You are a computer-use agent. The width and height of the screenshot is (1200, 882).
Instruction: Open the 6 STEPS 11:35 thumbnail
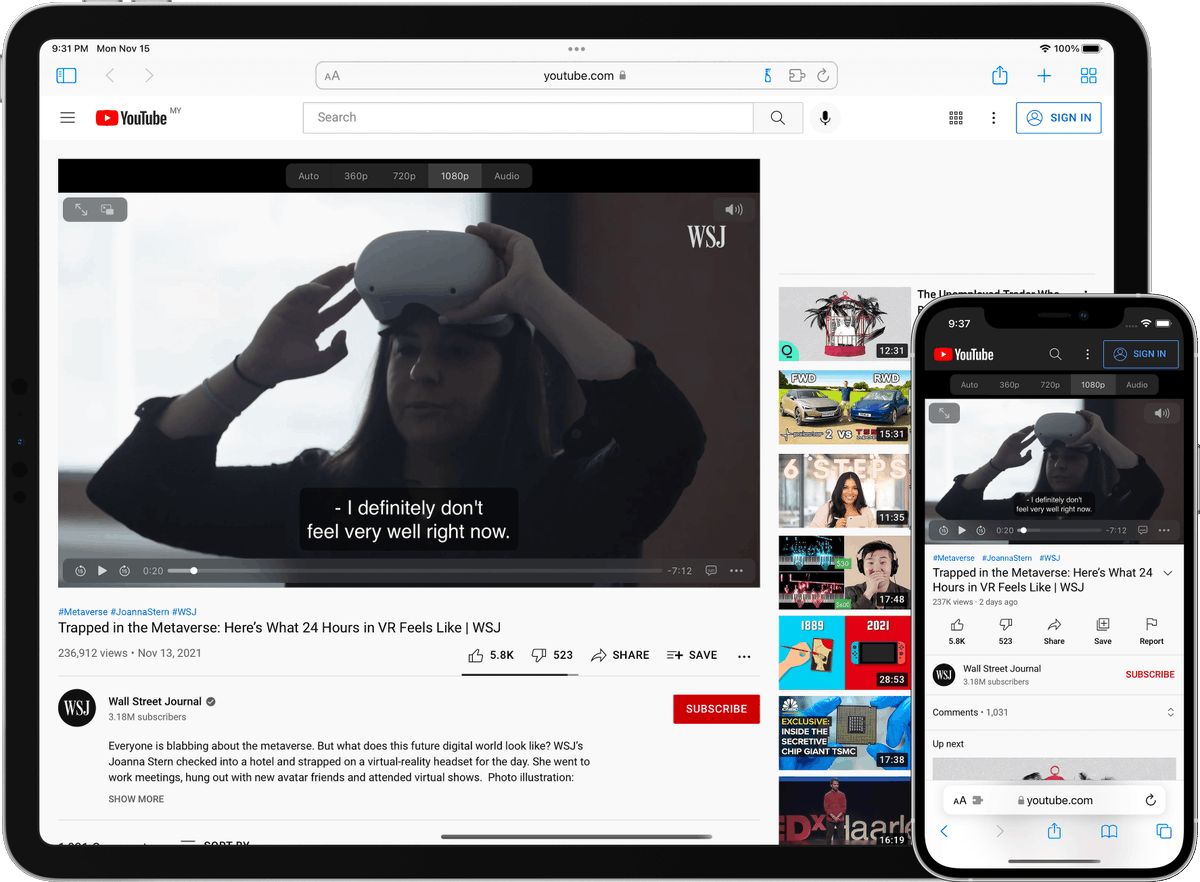[x=845, y=490]
